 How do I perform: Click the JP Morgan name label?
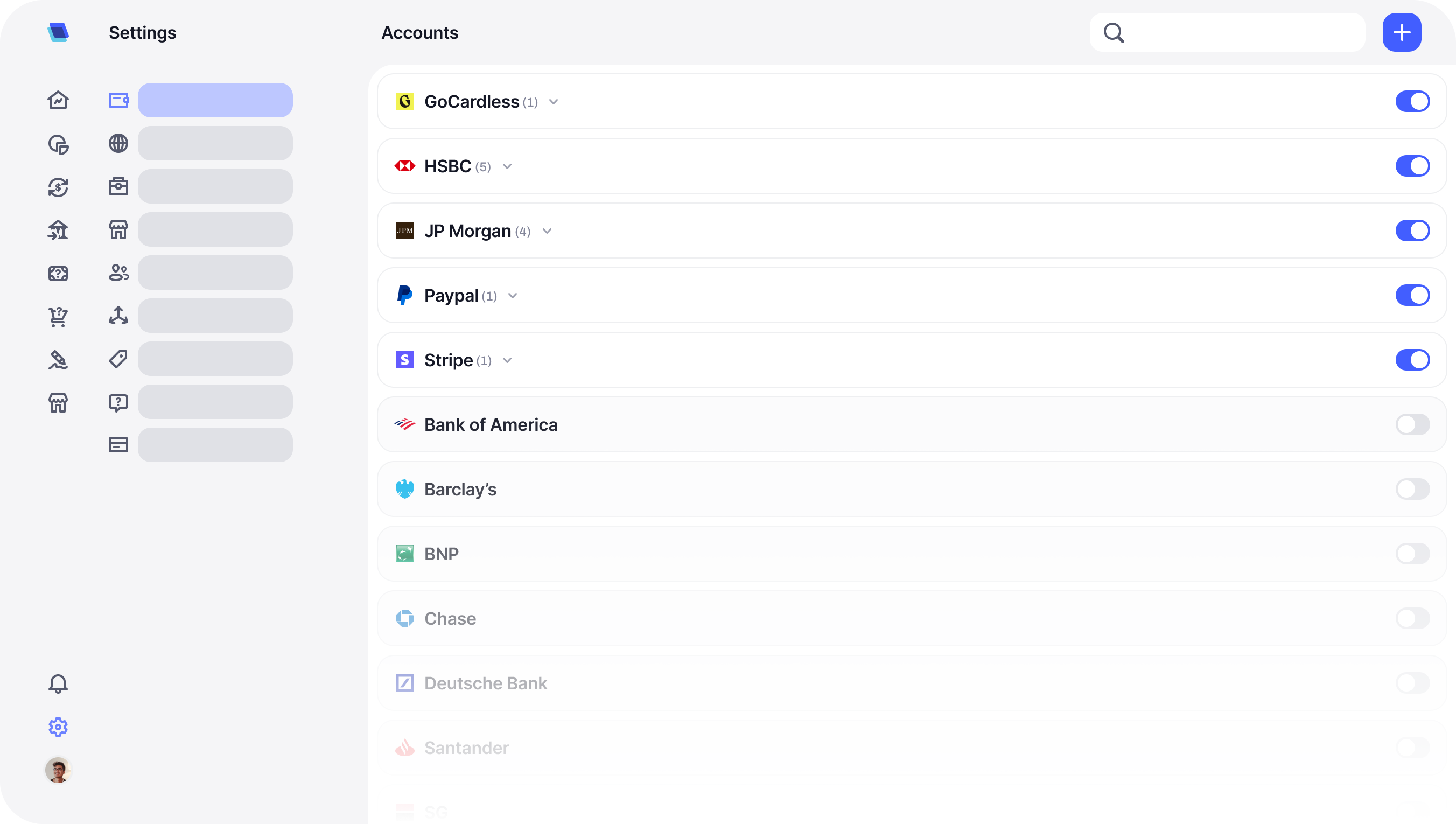pos(467,231)
